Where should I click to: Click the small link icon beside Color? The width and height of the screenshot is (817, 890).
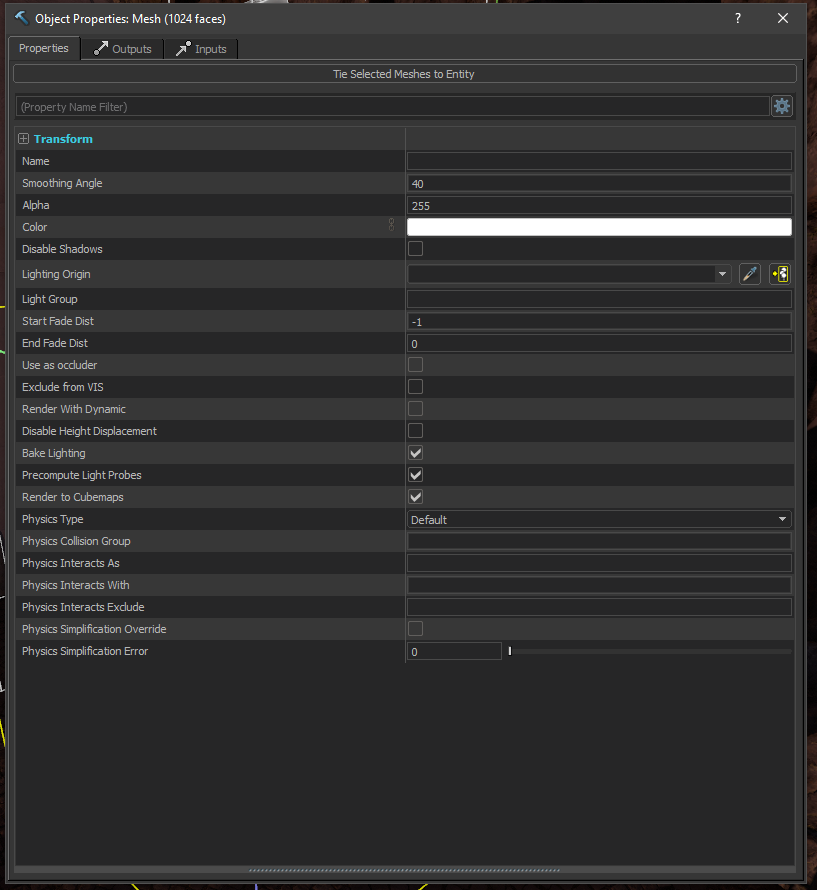click(x=391, y=227)
